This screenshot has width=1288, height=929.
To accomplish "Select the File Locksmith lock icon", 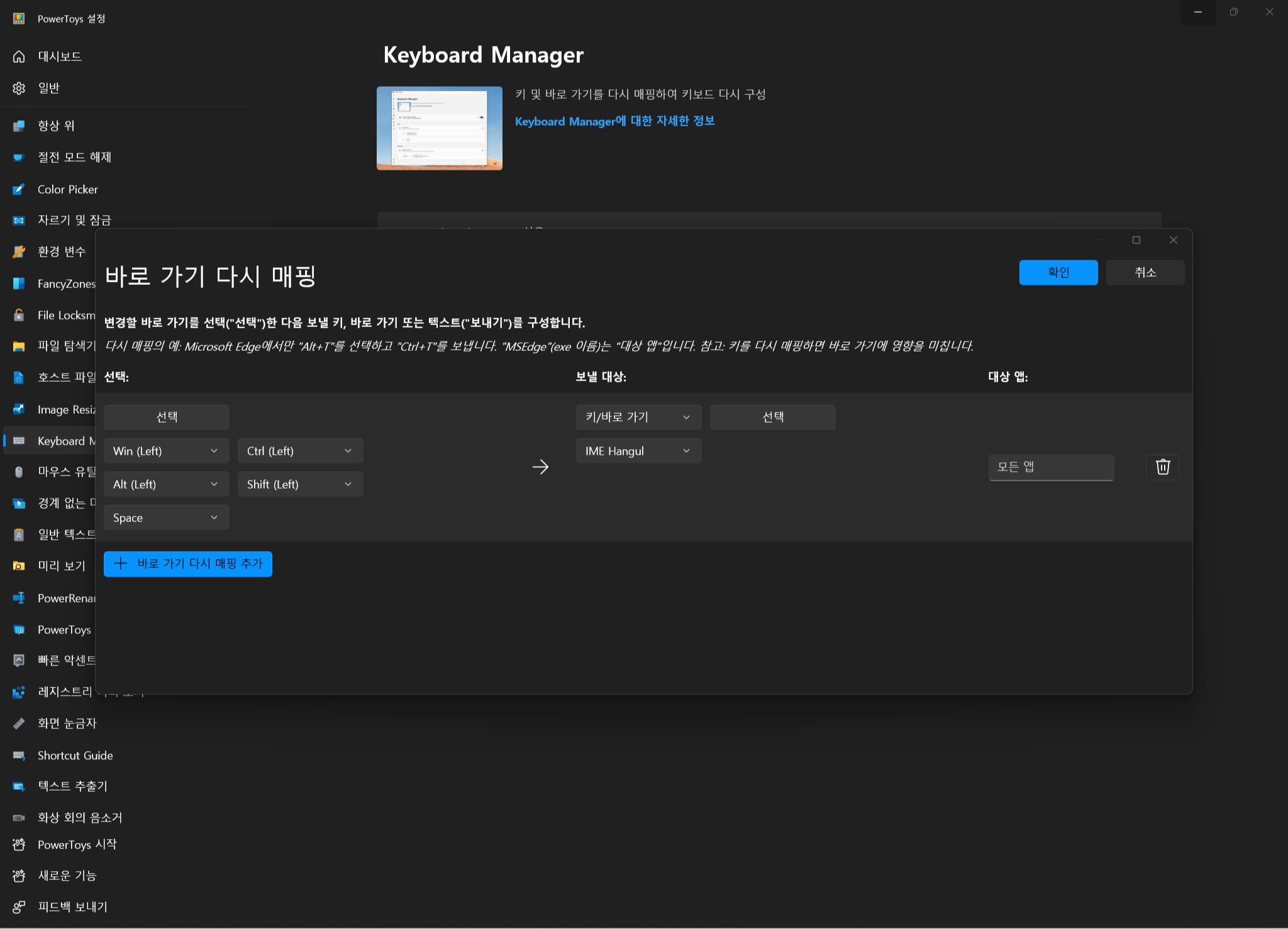I will coord(19,315).
